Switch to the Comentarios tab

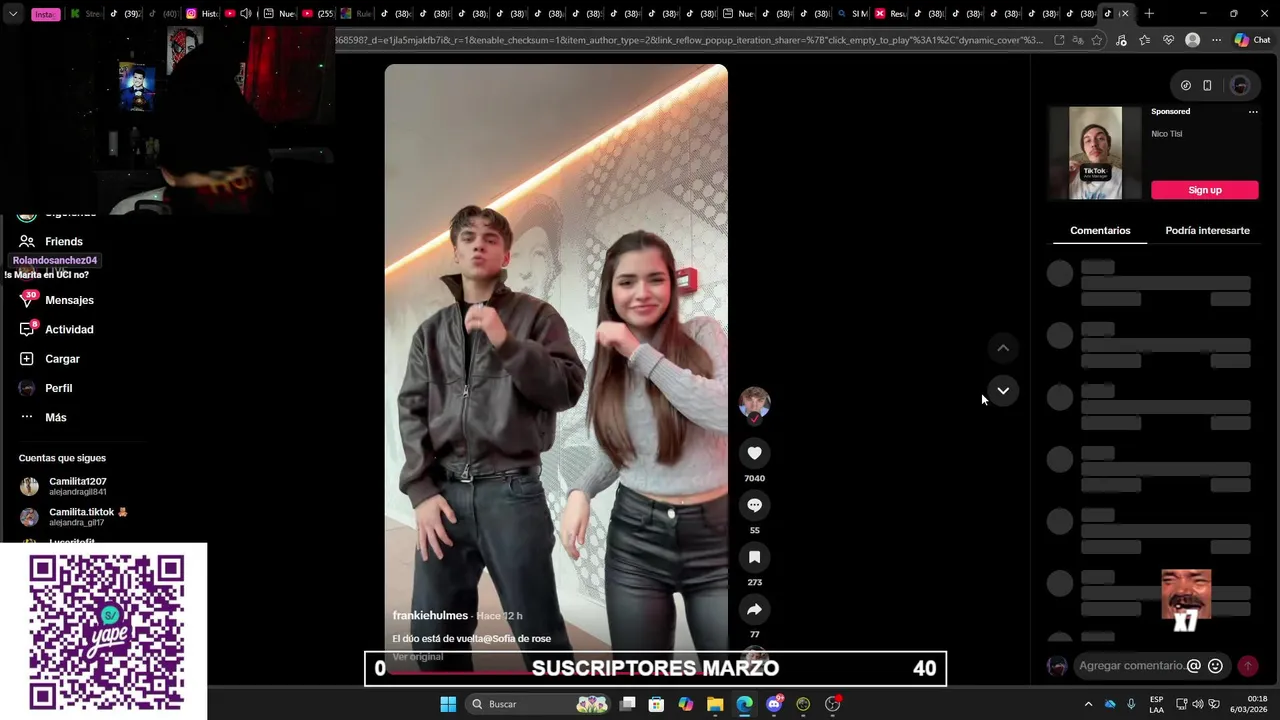pos(1100,230)
